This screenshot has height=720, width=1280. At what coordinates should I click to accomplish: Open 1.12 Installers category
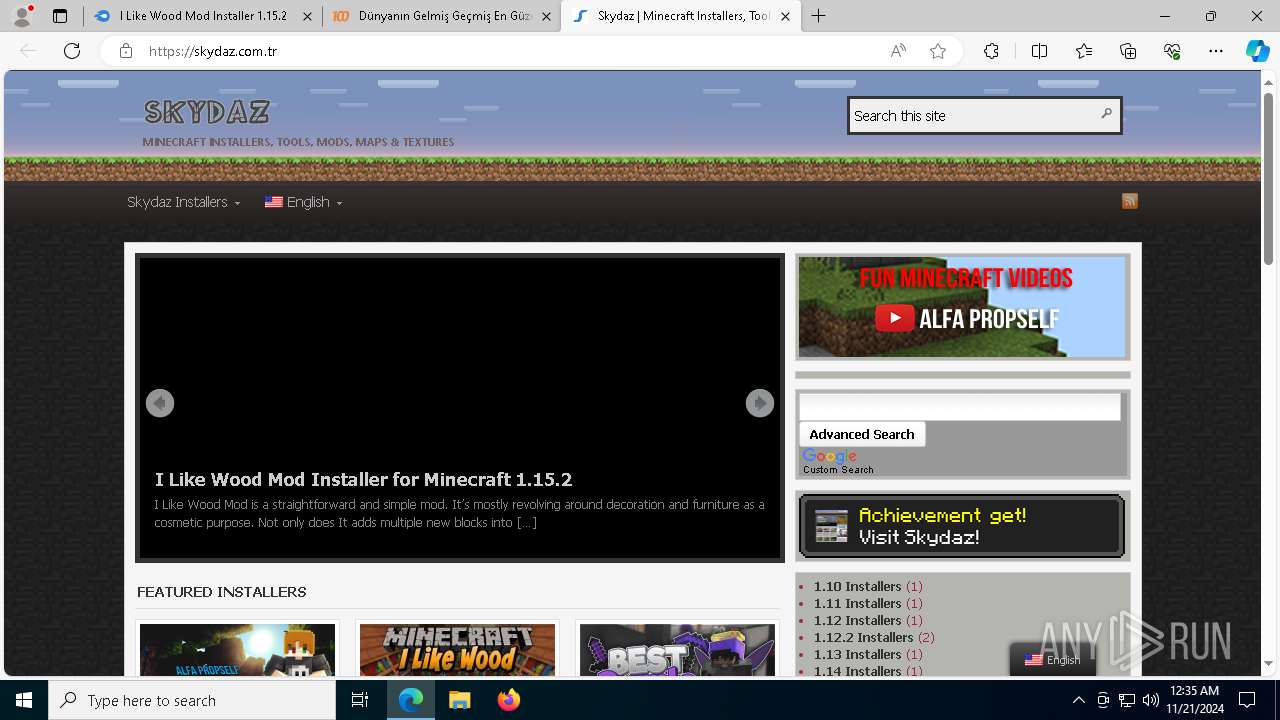point(857,620)
